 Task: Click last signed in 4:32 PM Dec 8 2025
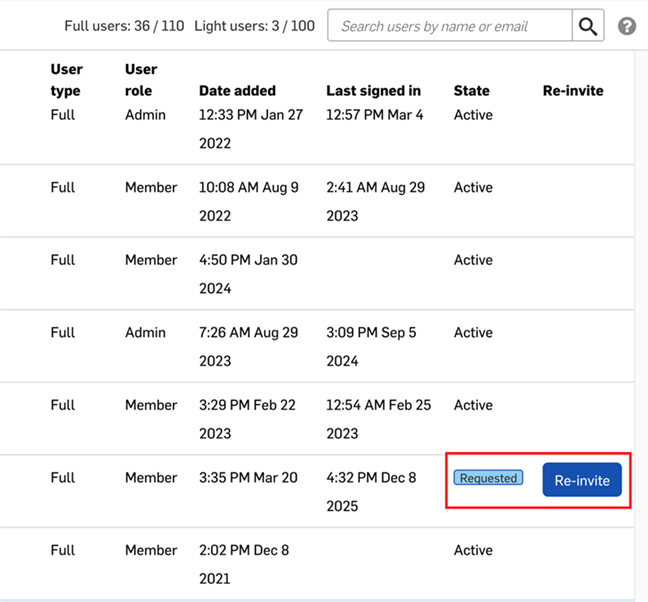(371, 491)
